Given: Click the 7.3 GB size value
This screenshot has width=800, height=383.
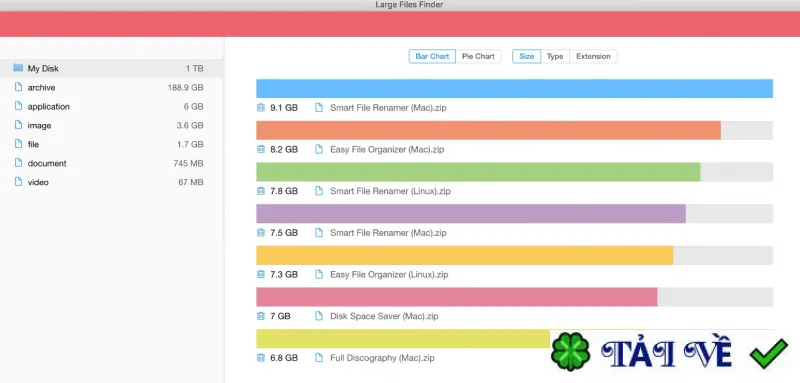Looking at the screenshot, I should click(284, 275).
